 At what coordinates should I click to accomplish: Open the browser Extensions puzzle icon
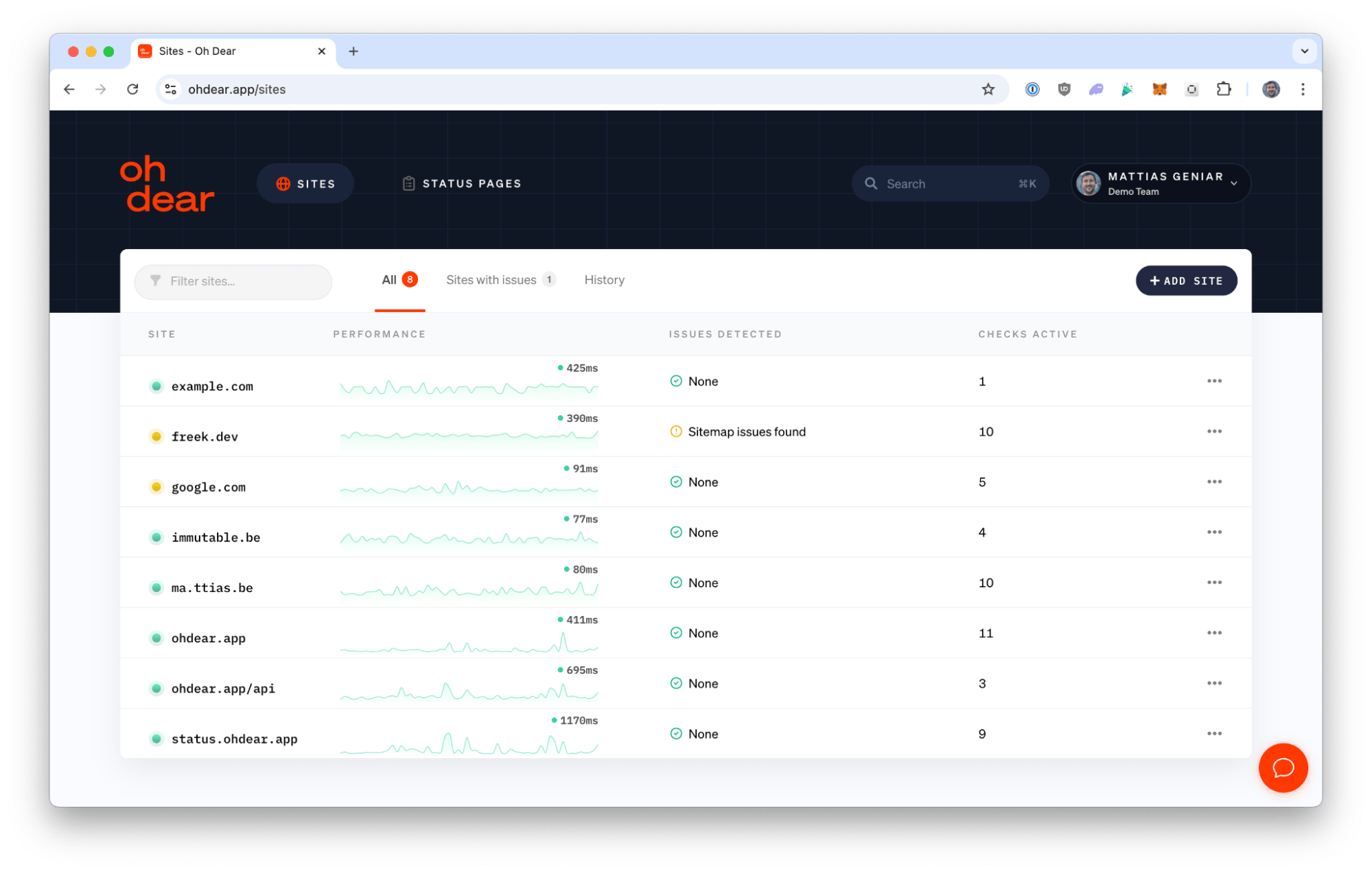1224,89
